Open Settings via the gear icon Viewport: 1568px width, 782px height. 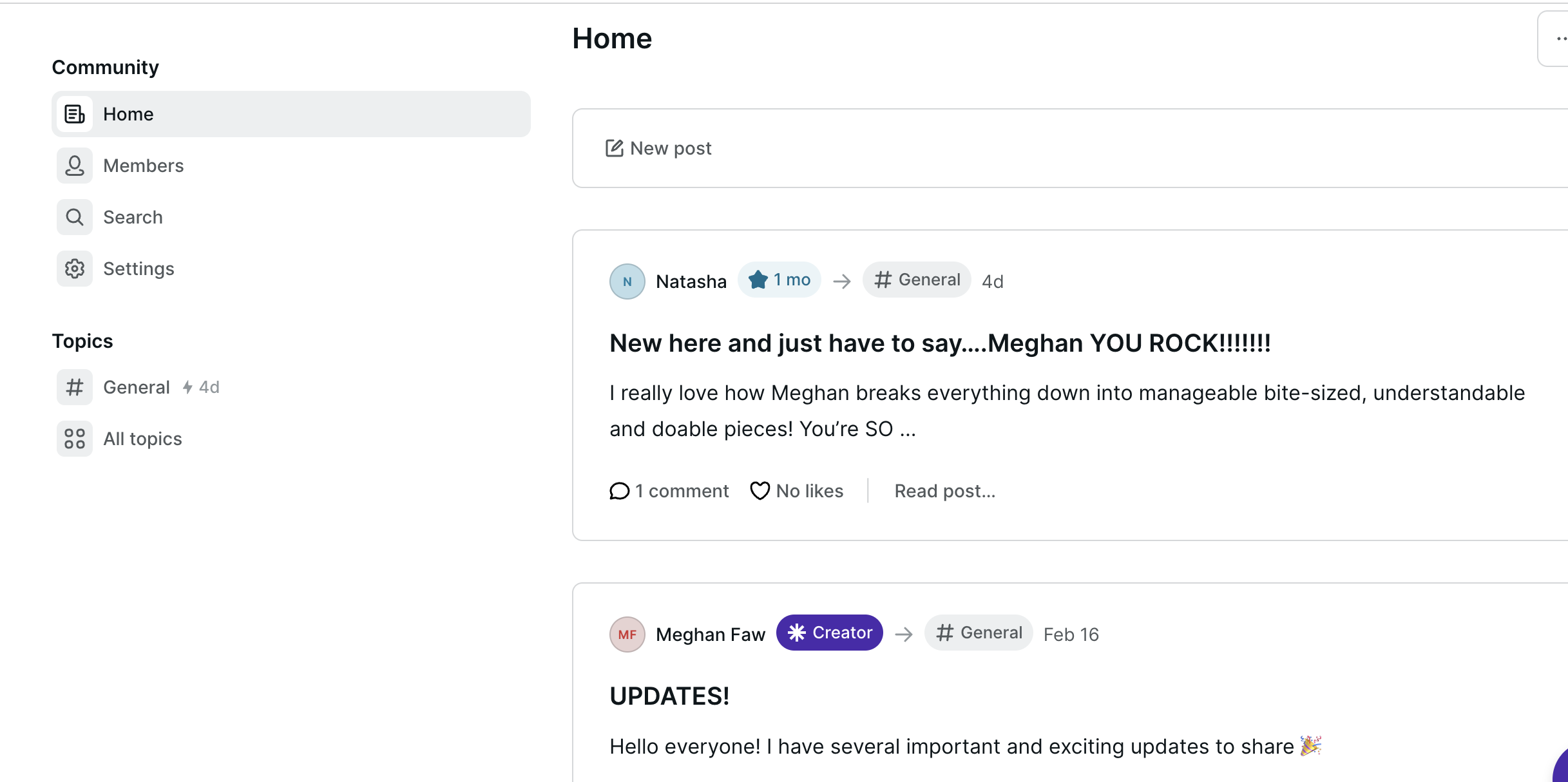pos(75,269)
